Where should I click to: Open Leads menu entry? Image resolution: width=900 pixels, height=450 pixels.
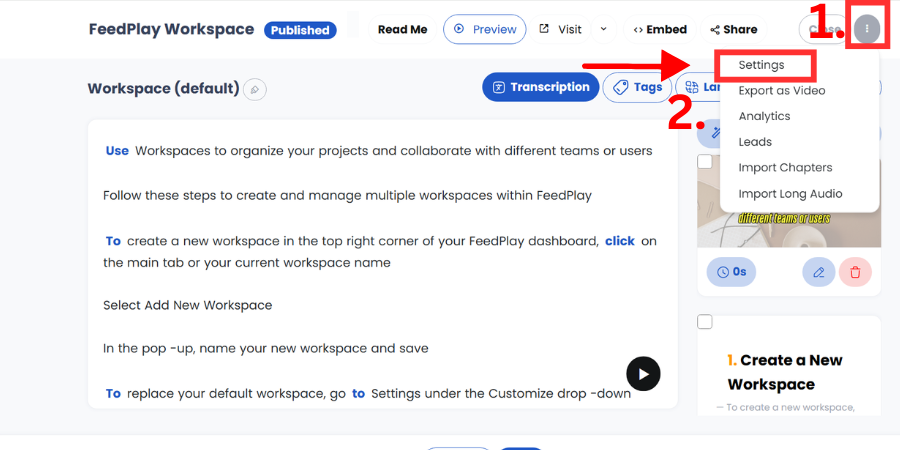pyautogui.click(x=755, y=142)
